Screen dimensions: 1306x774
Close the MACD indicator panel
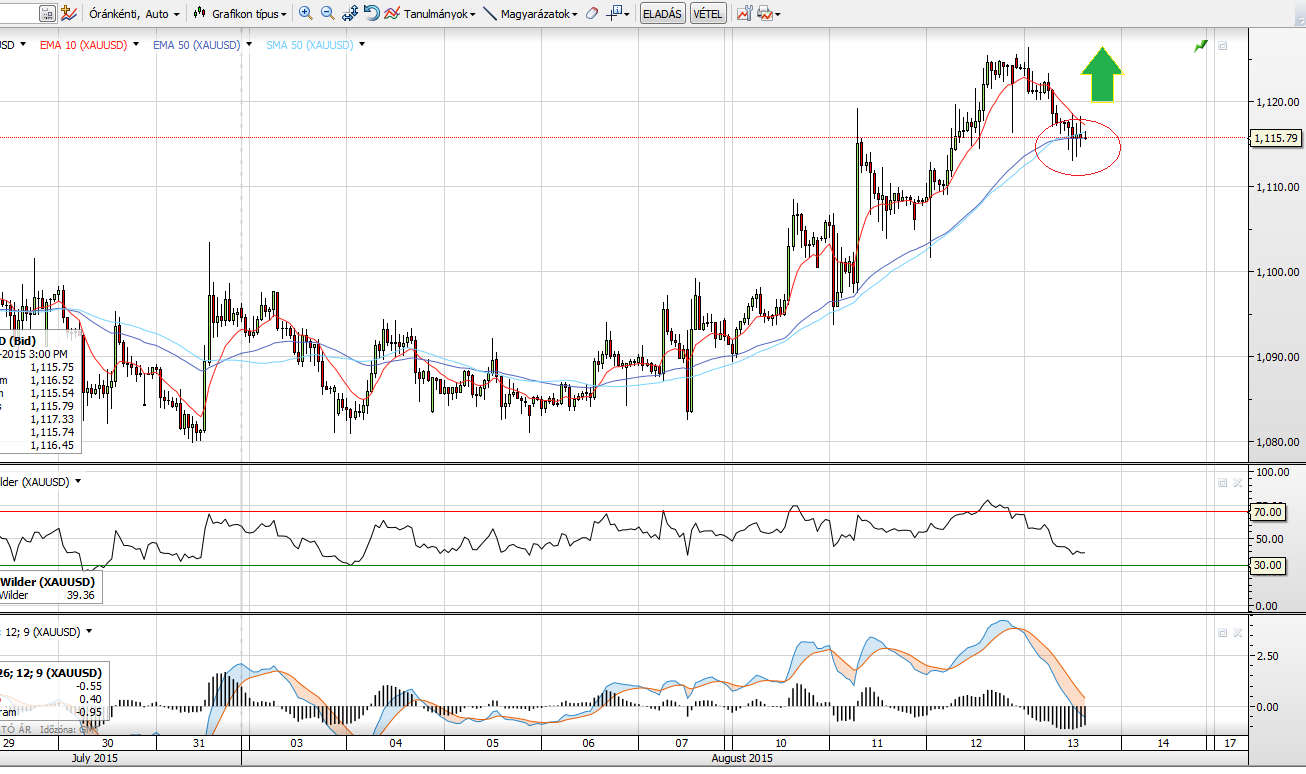coord(1237,633)
